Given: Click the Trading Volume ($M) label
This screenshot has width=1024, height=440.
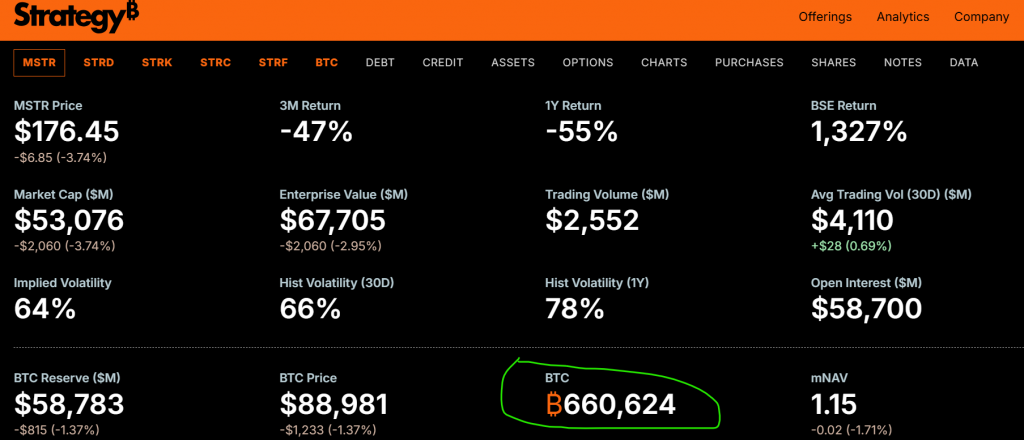Looking at the screenshot, I should (607, 194).
